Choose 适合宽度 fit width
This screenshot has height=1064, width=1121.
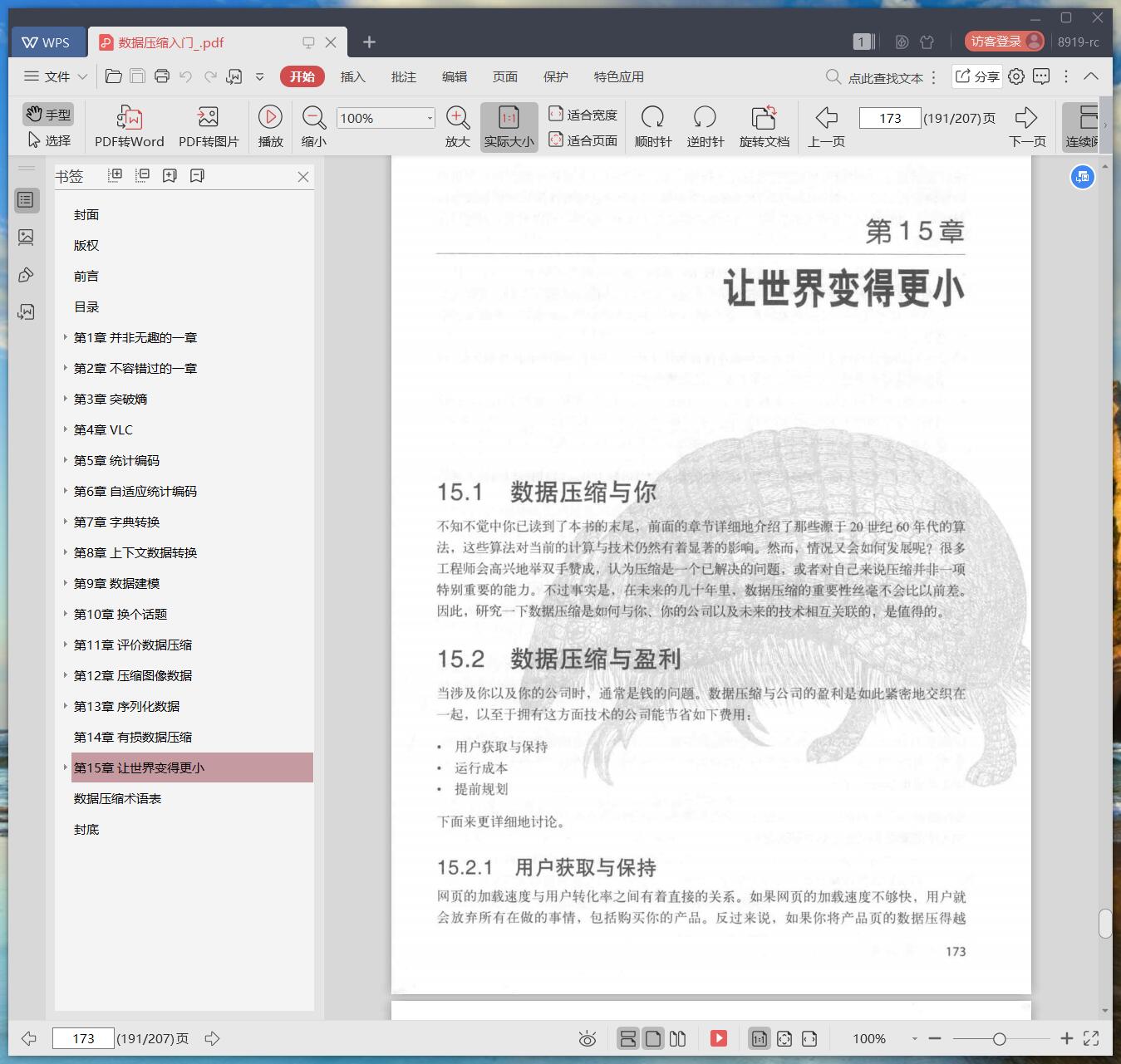point(583,115)
